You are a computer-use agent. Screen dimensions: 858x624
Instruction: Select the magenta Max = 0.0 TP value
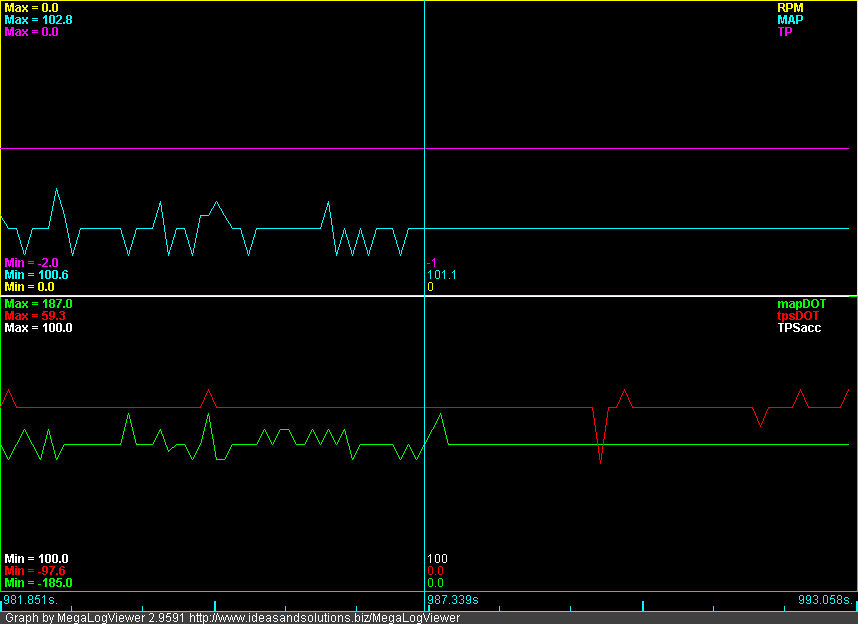click(x=31, y=32)
